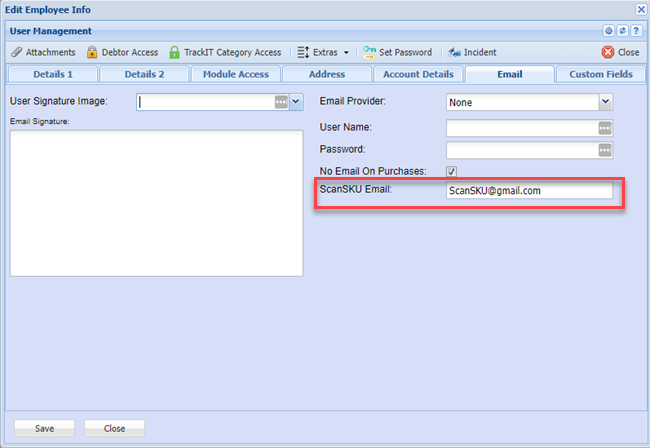Click the ellipsis button beside User Name
This screenshot has width=650, height=448.
click(x=604, y=128)
